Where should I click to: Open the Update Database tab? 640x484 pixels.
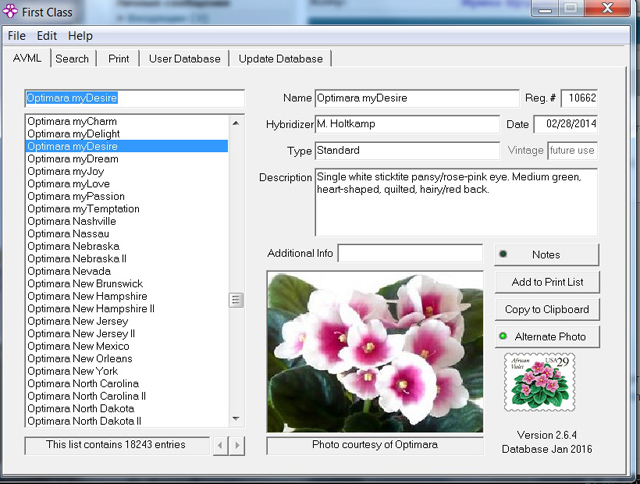(x=280, y=59)
